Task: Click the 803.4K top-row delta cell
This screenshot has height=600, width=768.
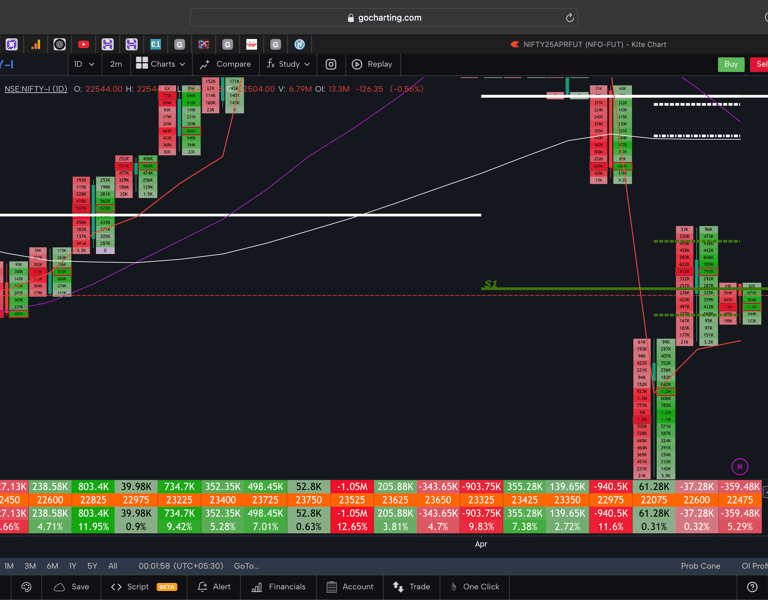Action: tap(93, 487)
